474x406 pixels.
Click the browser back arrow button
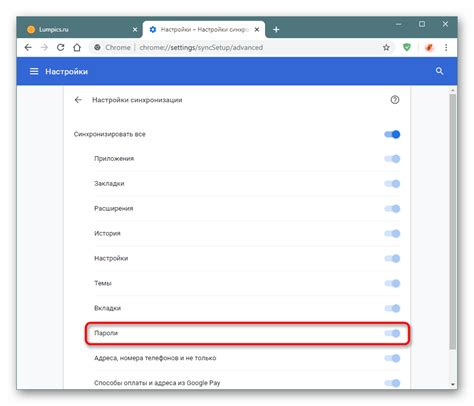coord(28,47)
